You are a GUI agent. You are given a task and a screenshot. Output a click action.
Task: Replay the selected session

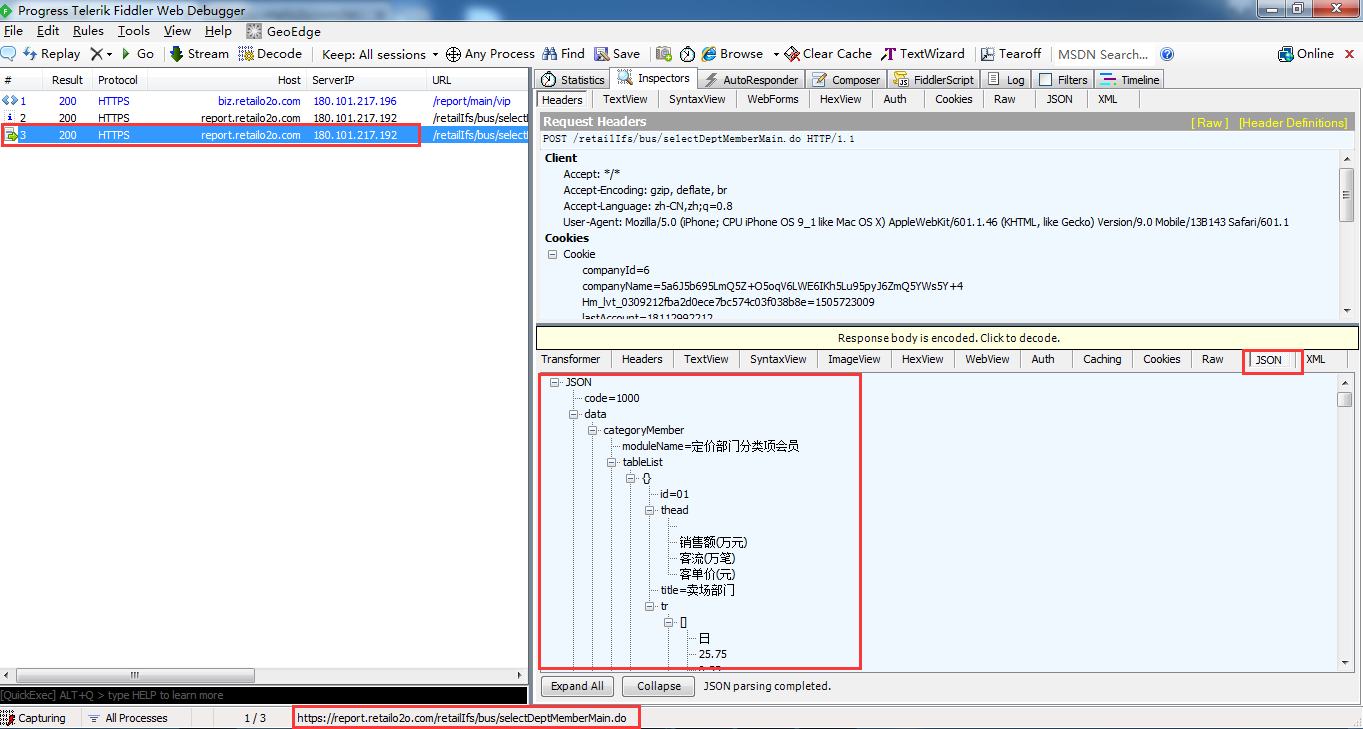point(51,54)
